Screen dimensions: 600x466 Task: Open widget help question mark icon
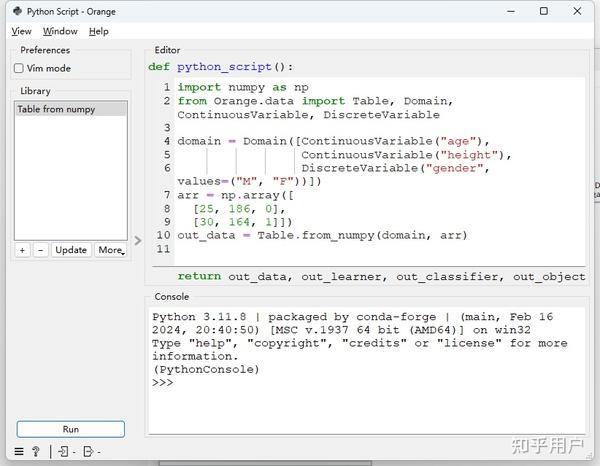click(36, 452)
